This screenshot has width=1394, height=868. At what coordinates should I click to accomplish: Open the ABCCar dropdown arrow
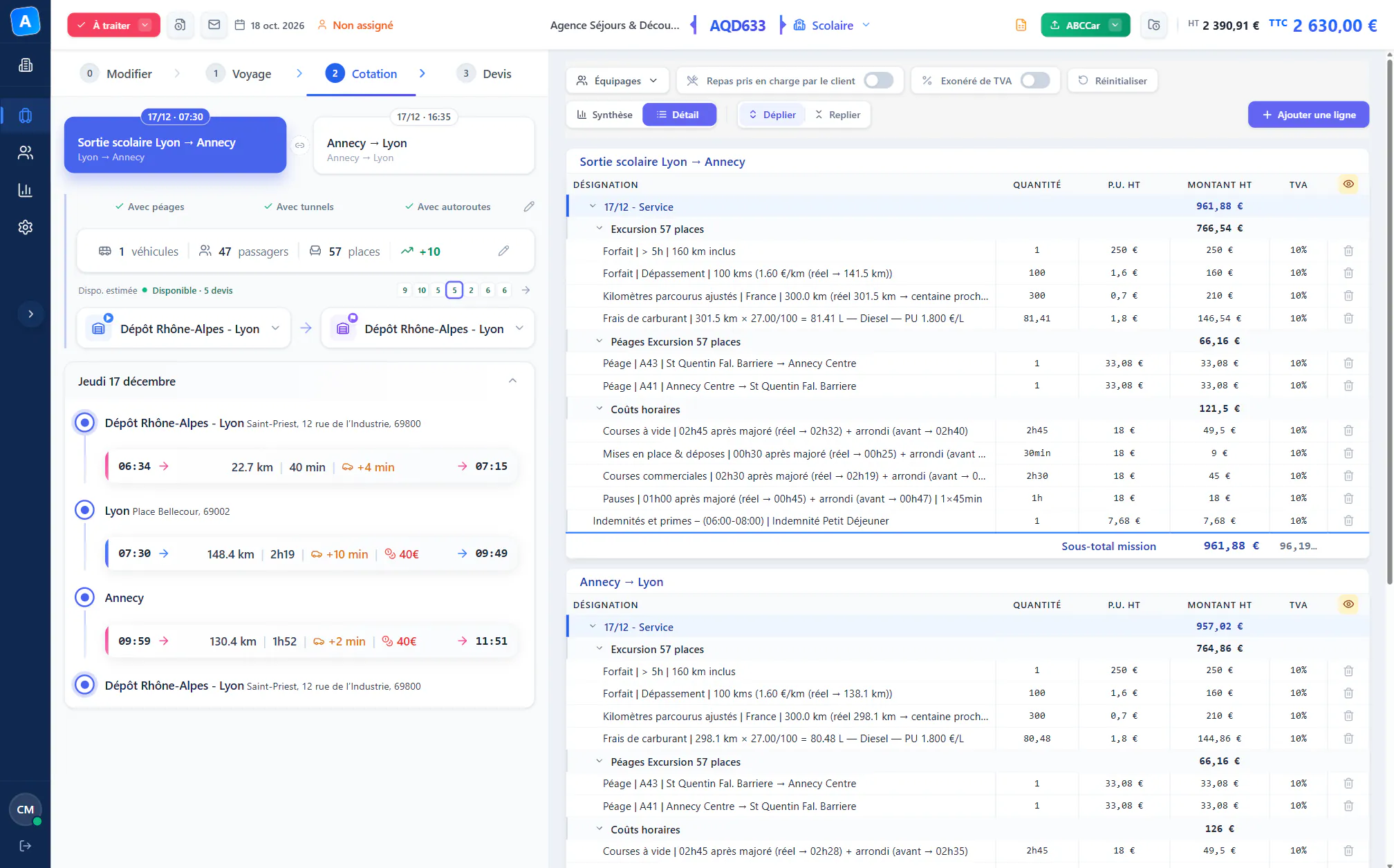click(x=1115, y=25)
